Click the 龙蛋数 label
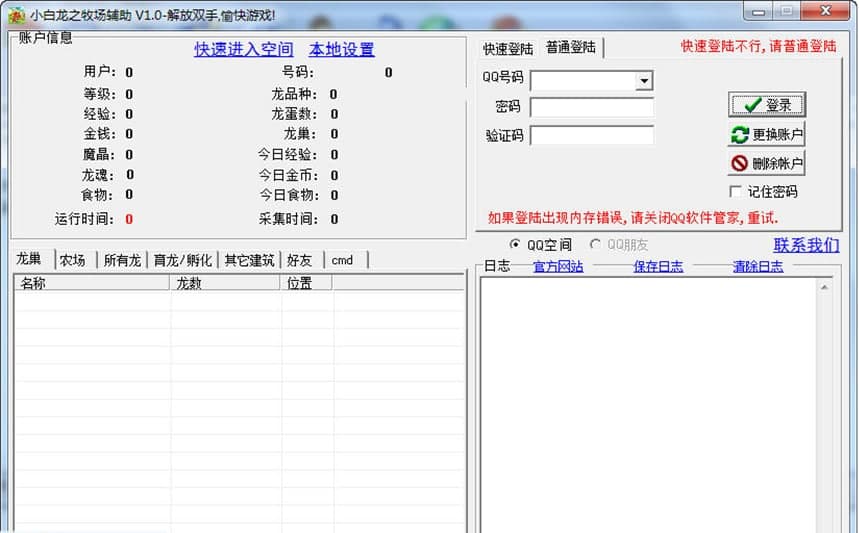The width and height of the screenshot is (859, 533). coord(294,114)
